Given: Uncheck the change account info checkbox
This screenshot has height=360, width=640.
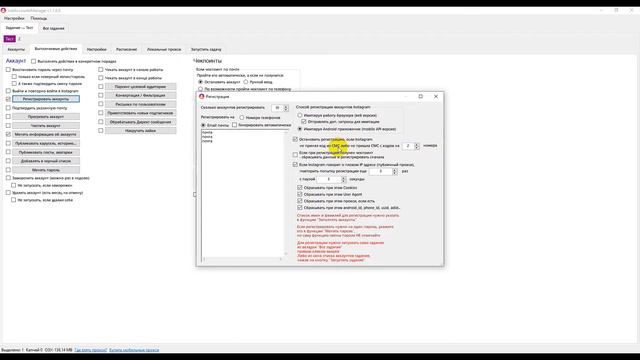Looking at the screenshot, I should pyautogui.click(x=8, y=134).
